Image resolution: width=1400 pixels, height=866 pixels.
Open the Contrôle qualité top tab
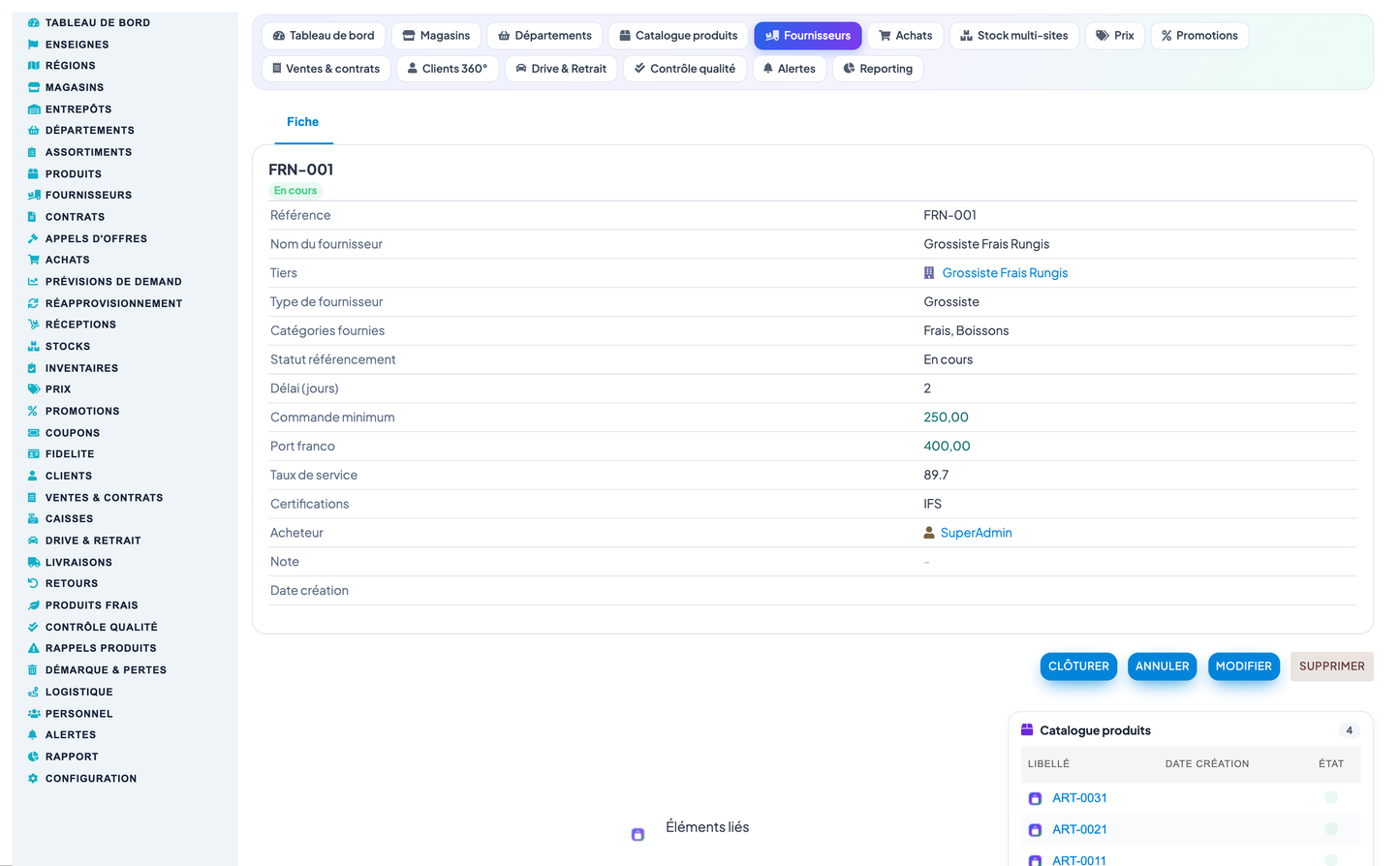click(x=684, y=69)
